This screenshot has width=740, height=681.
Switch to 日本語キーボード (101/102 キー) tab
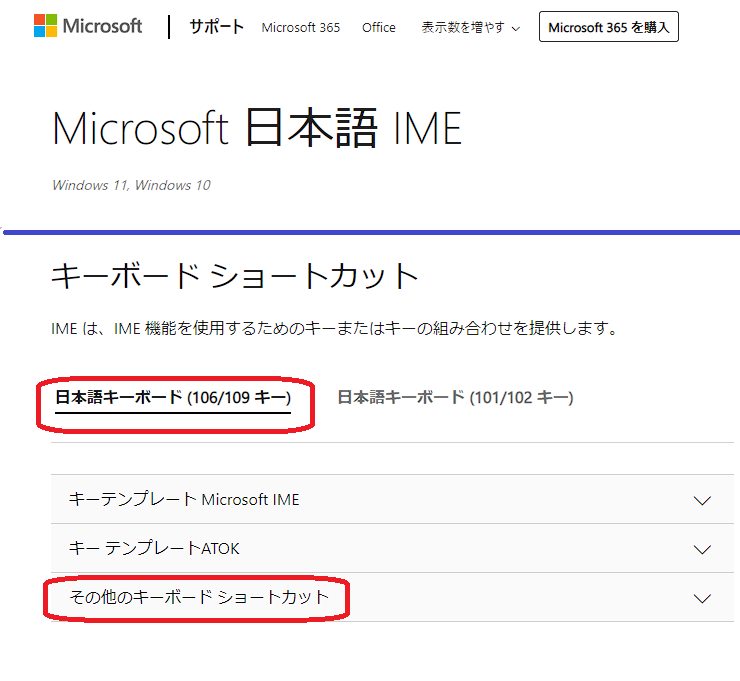pyautogui.click(x=455, y=397)
